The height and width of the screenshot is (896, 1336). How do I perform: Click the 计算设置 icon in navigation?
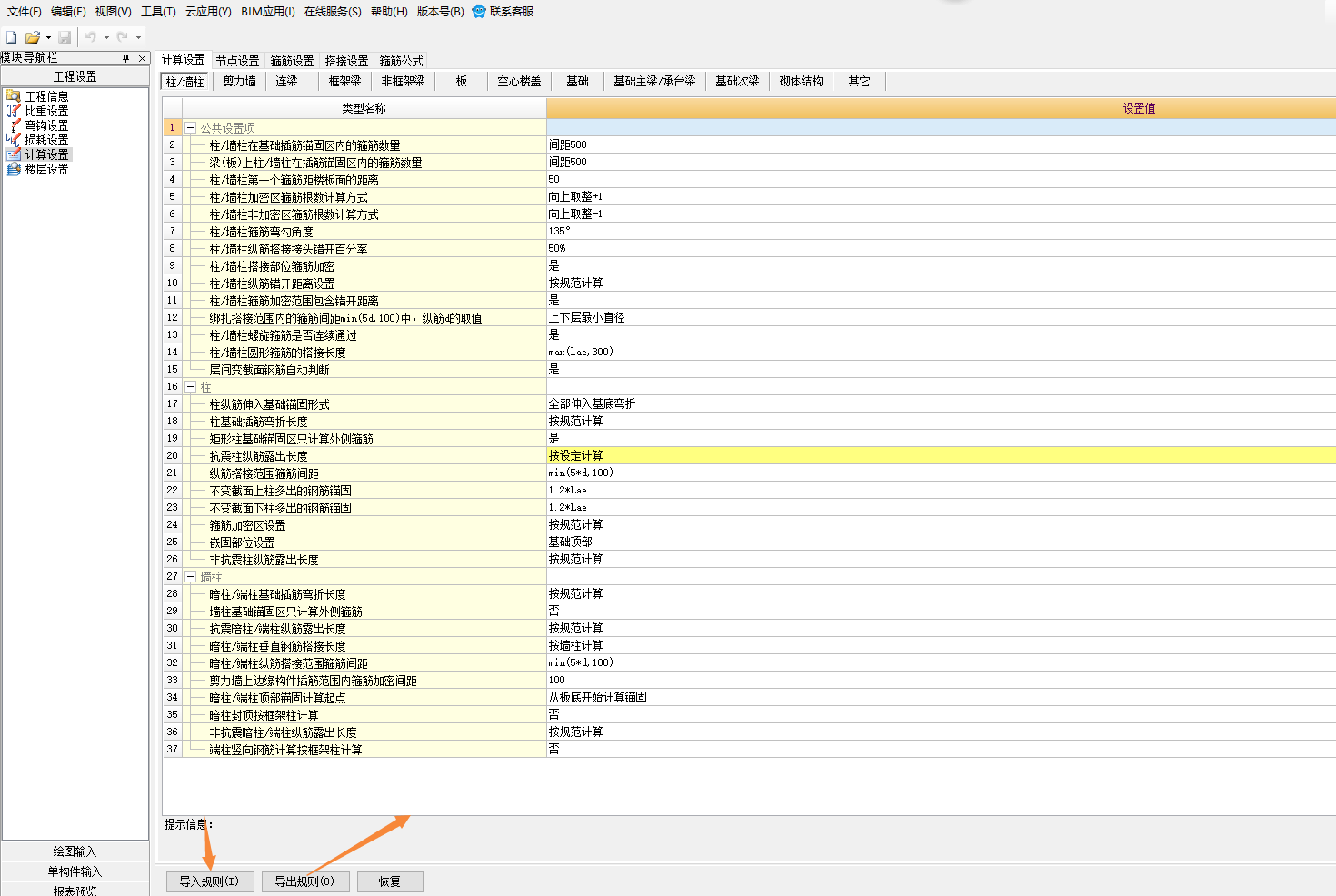point(14,154)
